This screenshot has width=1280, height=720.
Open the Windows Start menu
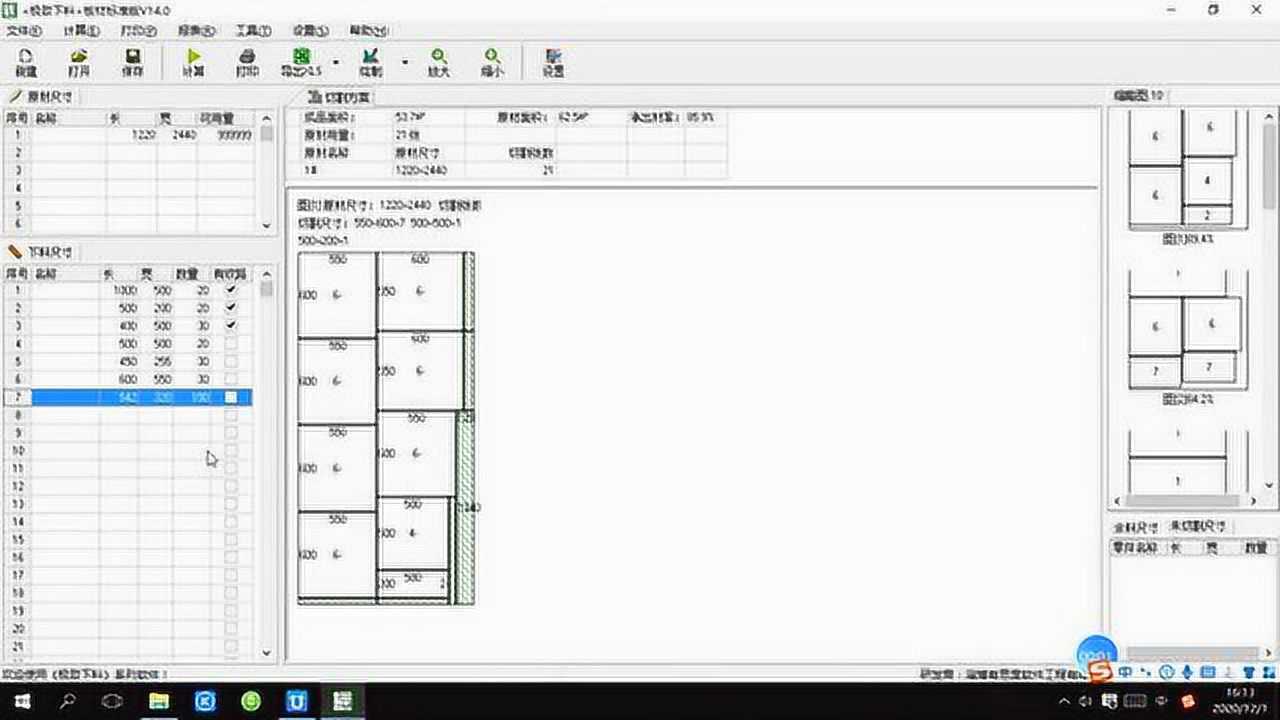pyautogui.click(x=22, y=701)
